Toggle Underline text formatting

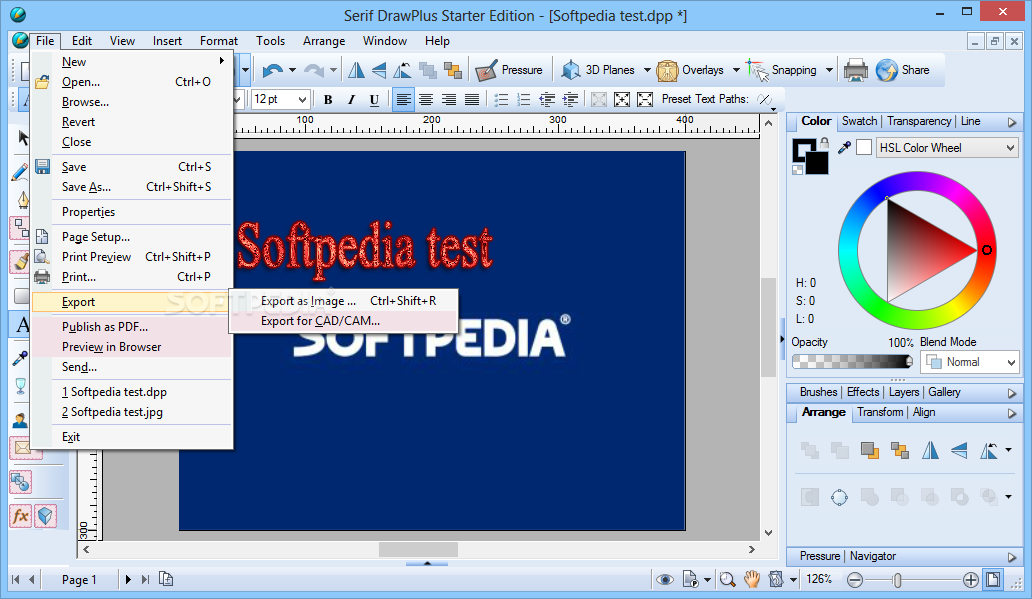point(374,99)
